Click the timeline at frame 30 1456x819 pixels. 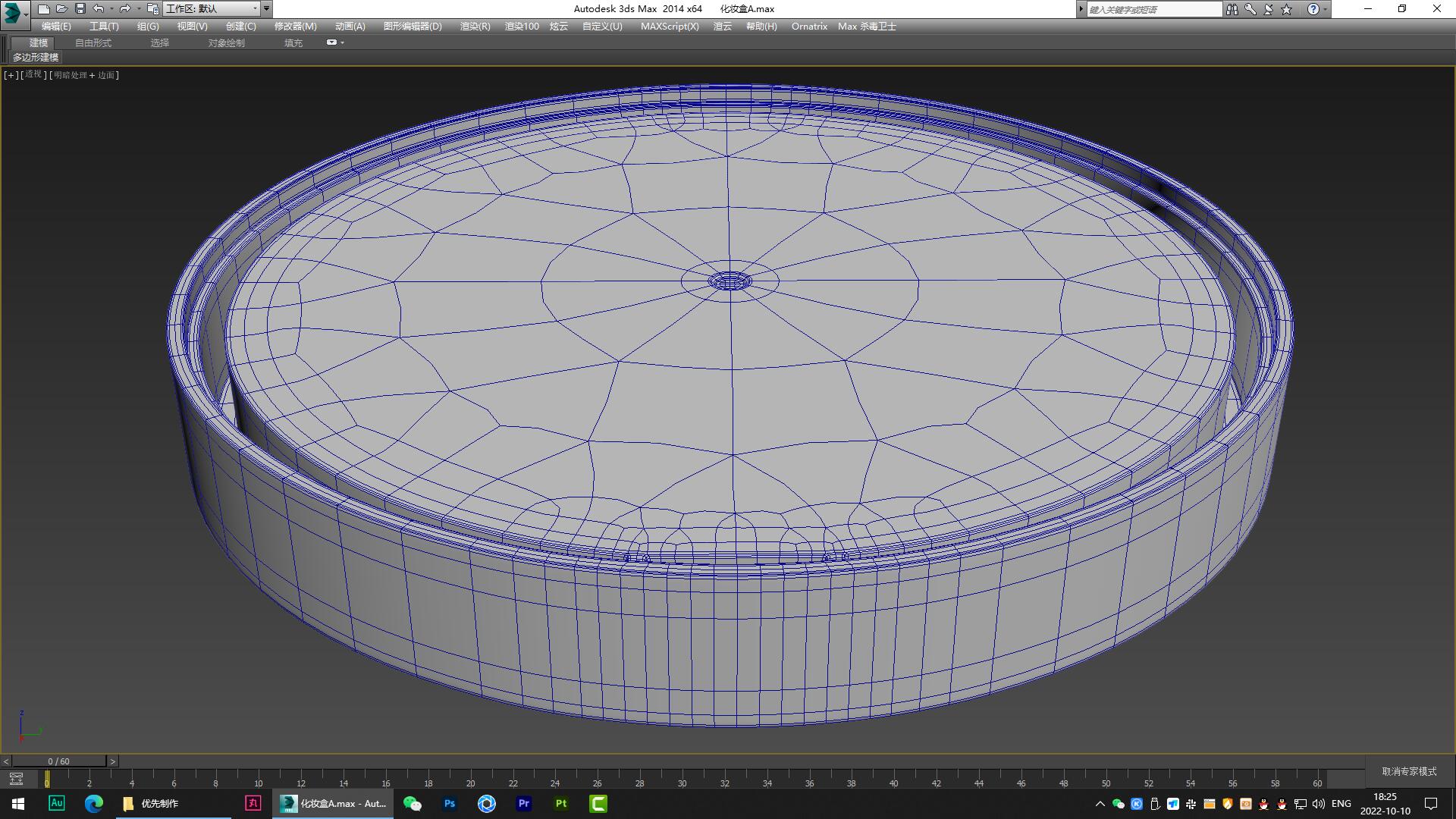pyautogui.click(x=682, y=778)
